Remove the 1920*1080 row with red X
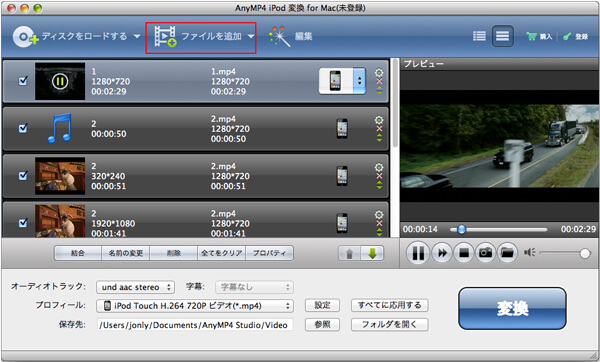The image size is (600, 362). (x=379, y=223)
